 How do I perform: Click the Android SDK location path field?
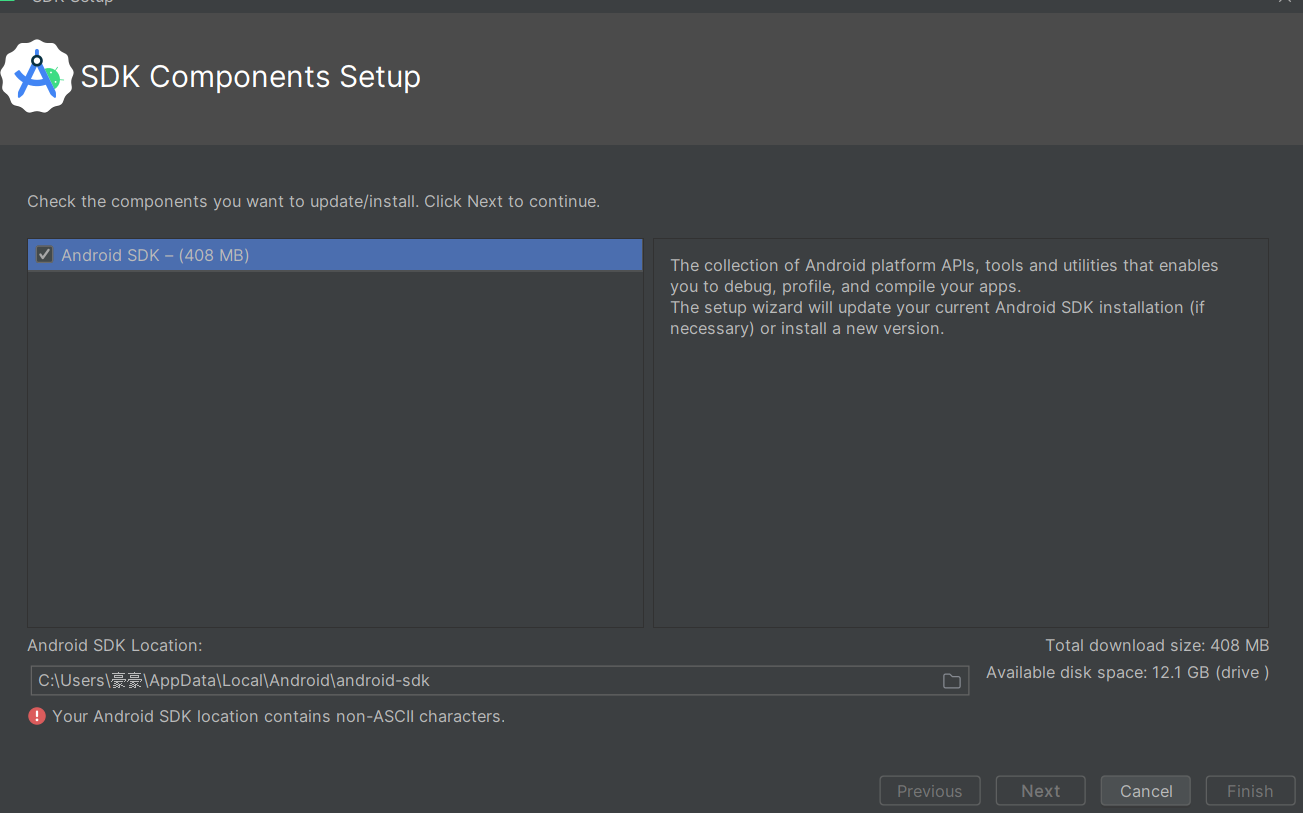point(480,681)
